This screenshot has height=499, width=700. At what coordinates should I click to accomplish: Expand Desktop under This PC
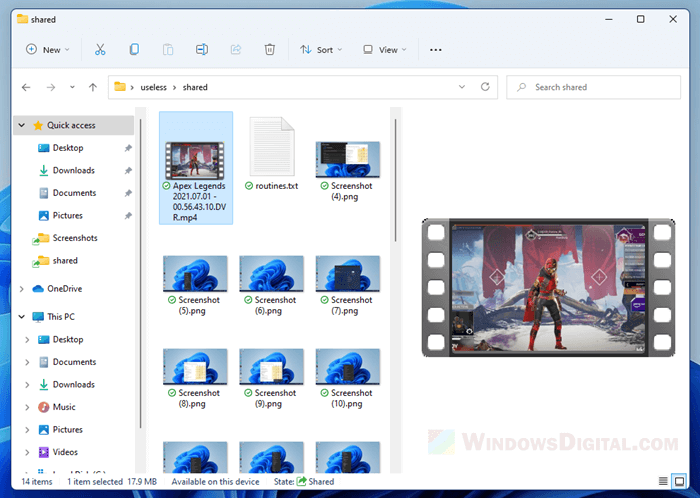(x=27, y=340)
